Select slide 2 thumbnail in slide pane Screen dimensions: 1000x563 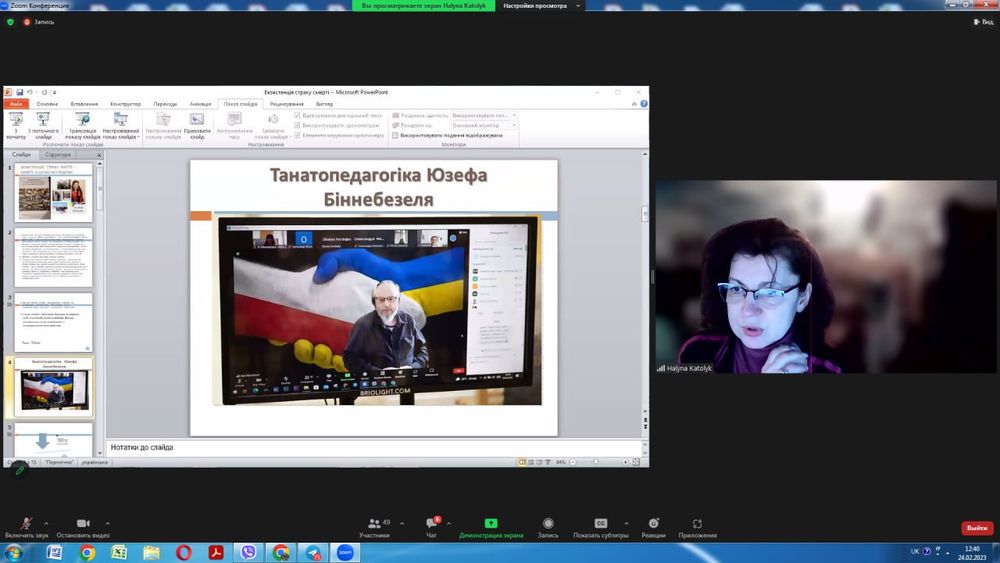point(54,257)
